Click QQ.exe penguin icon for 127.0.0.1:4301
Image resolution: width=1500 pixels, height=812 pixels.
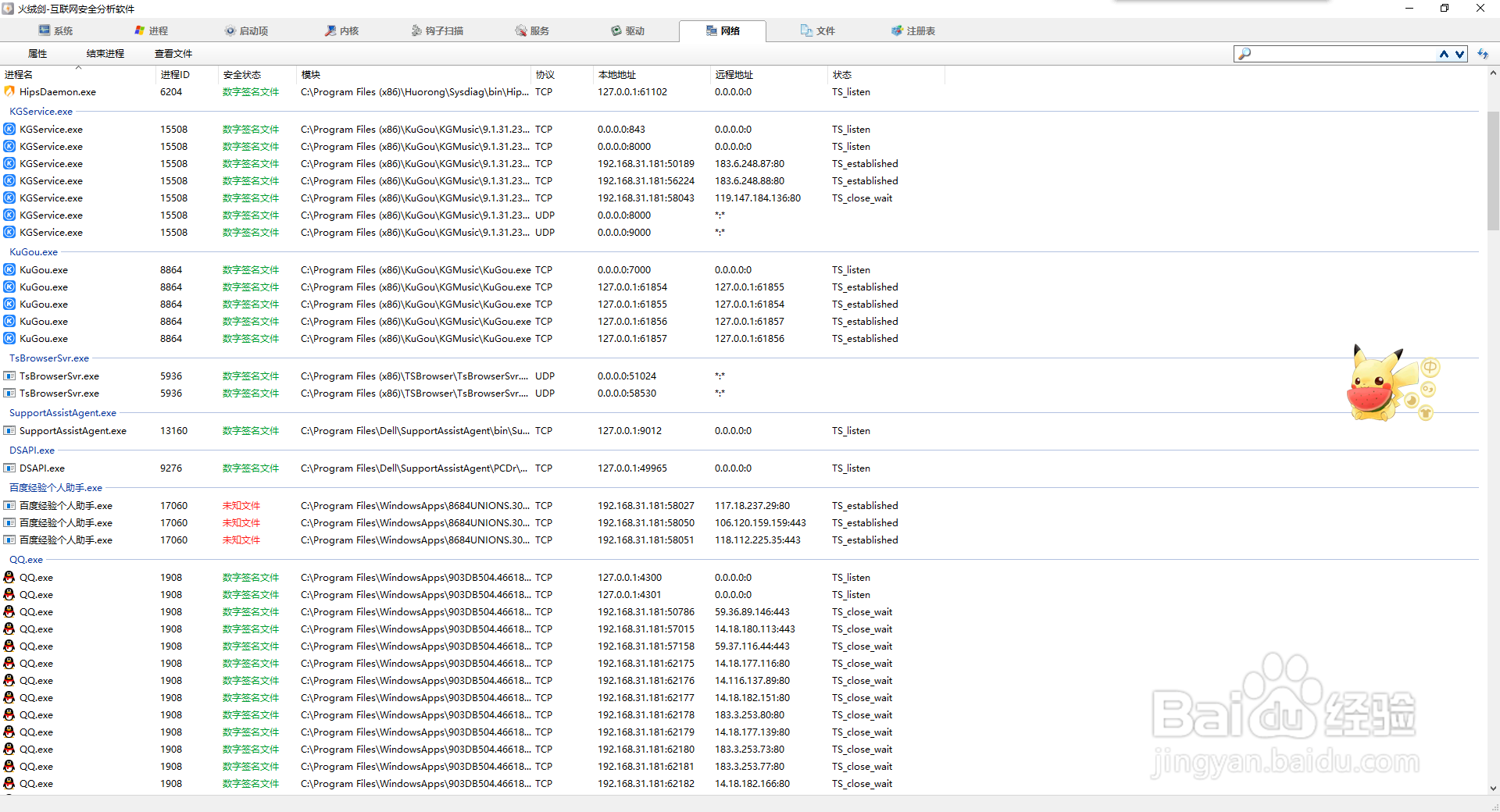(9, 594)
